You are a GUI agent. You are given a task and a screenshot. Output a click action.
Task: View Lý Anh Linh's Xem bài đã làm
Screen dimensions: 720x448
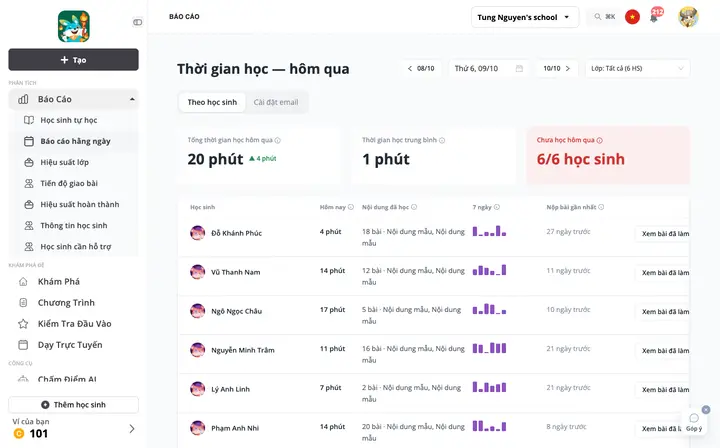[663, 390]
